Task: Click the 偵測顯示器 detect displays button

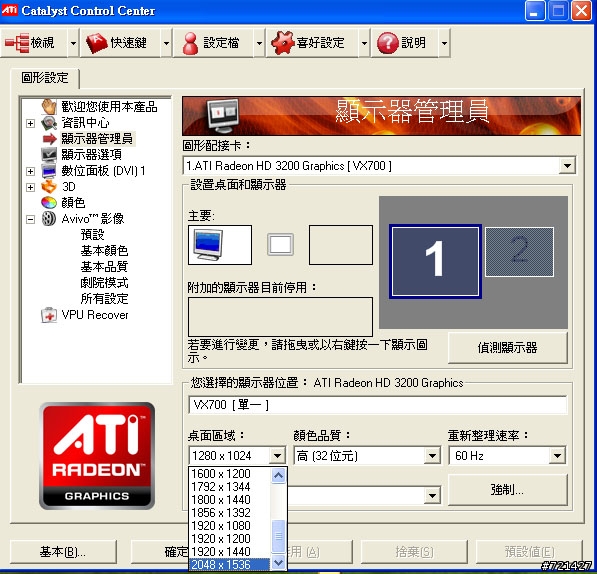Action: [x=508, y=348]
